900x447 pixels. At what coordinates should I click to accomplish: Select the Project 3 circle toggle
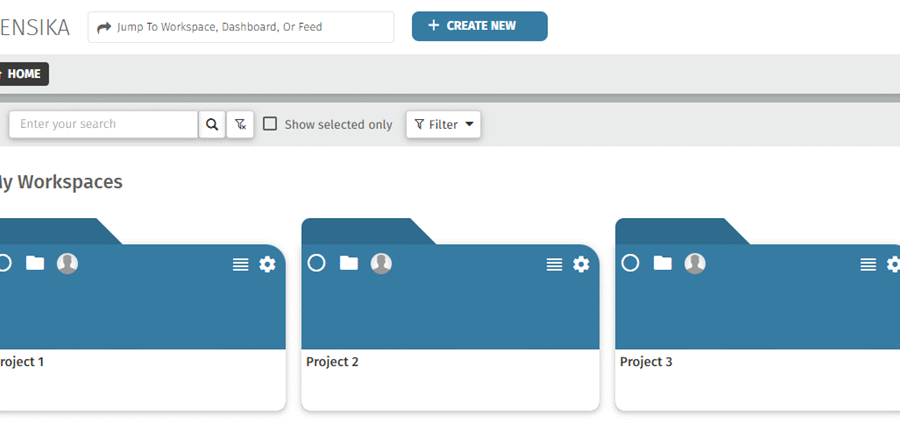tap(630, 263)
